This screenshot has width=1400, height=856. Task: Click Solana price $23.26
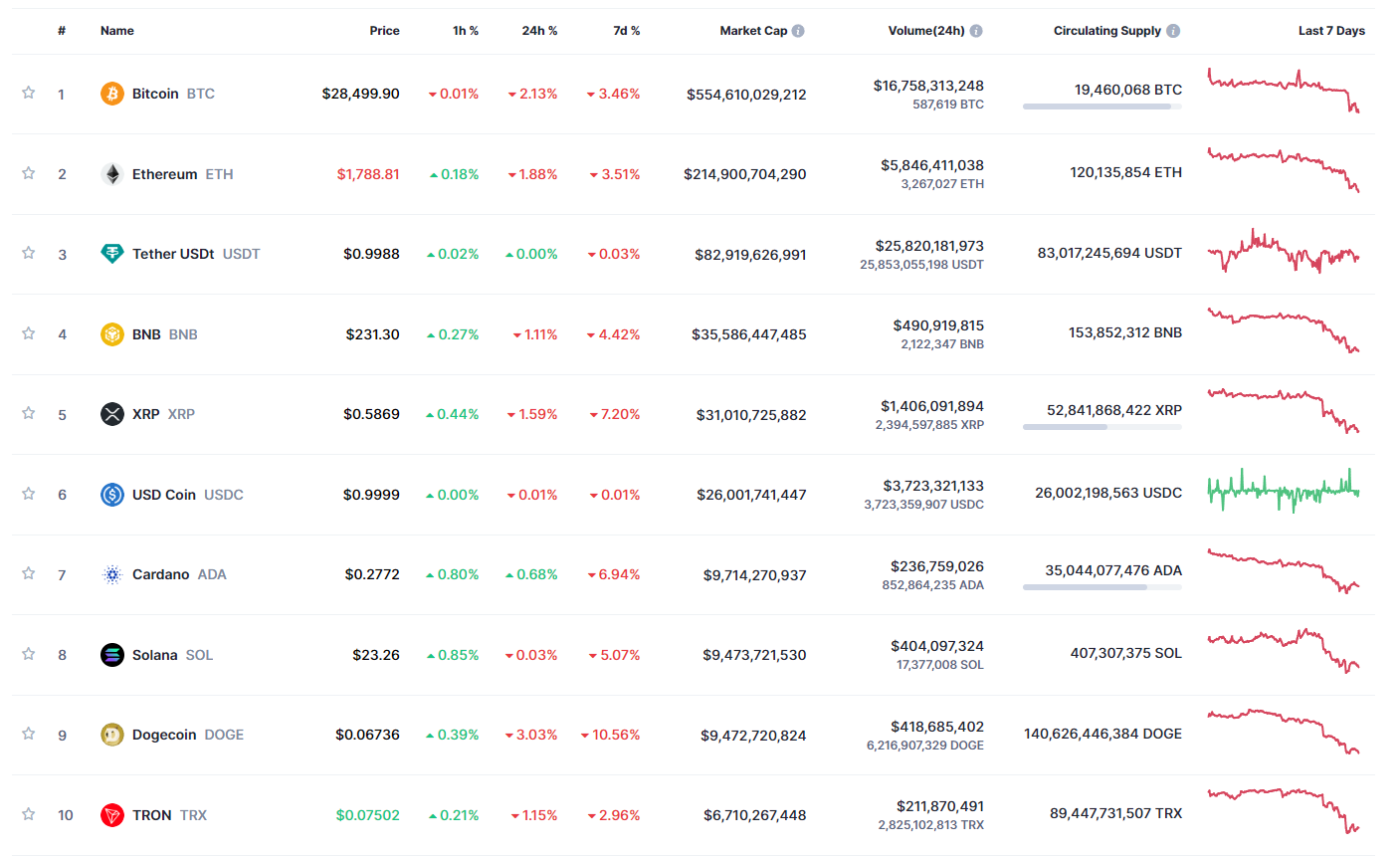[x=376, y=655]
